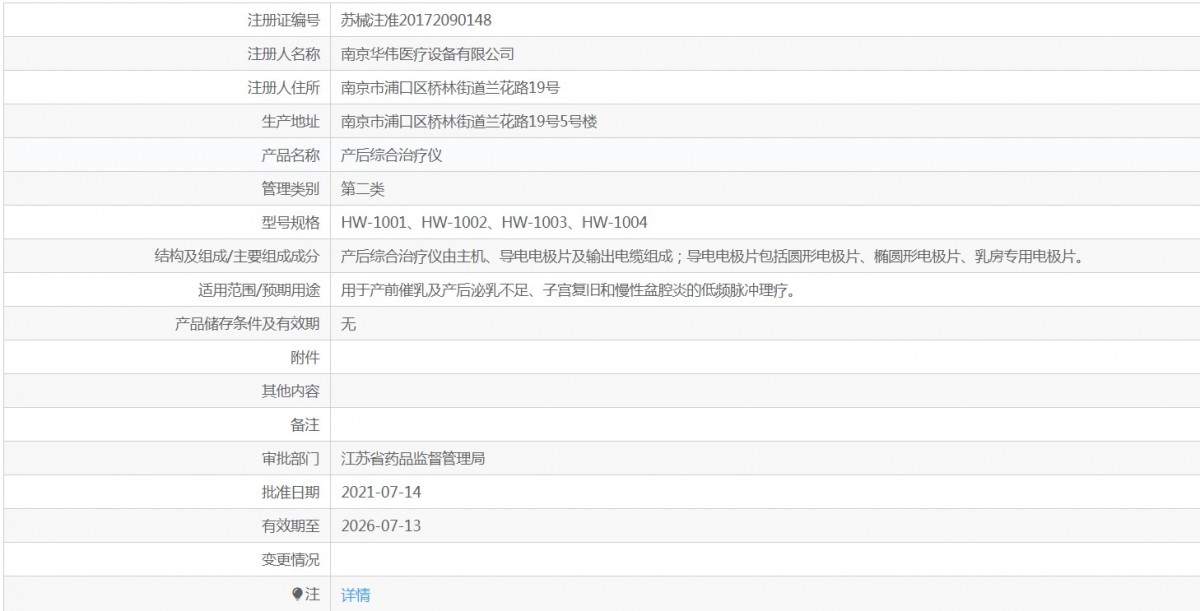
Task: Select management category value 第二类
Action: tap(363, 189)
